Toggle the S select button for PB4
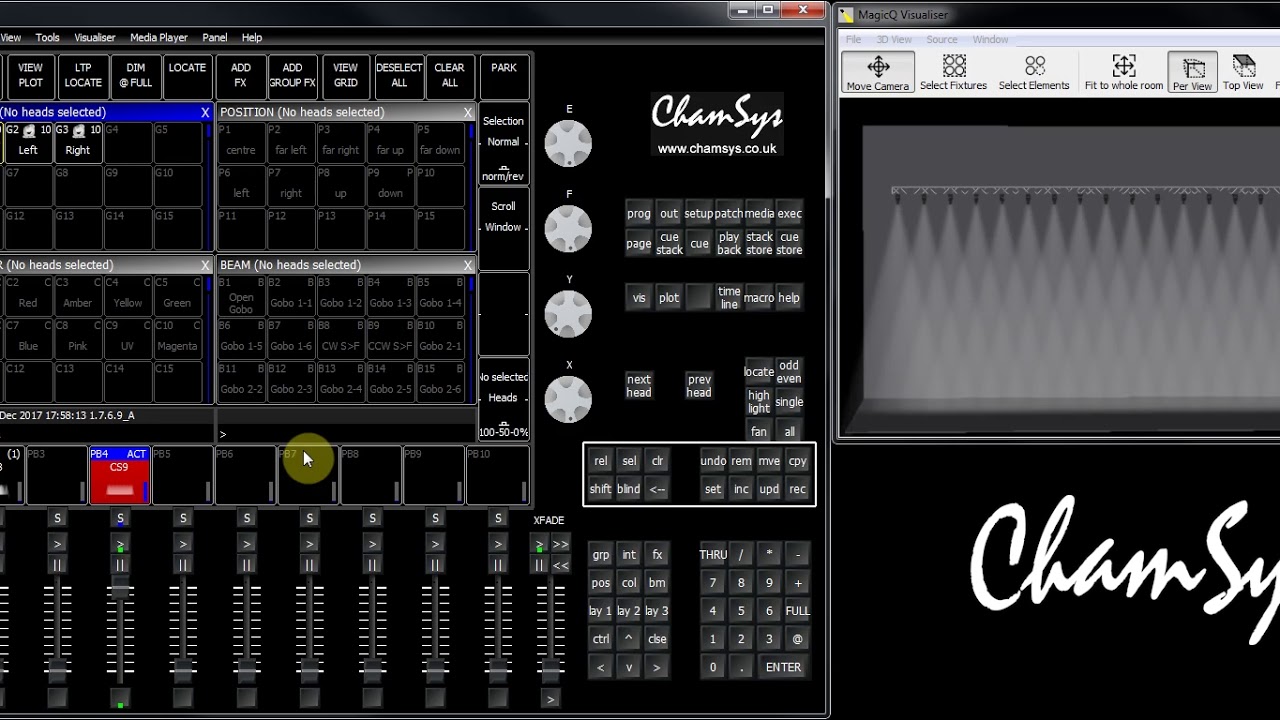1280x720 pixels. (120, 518)
